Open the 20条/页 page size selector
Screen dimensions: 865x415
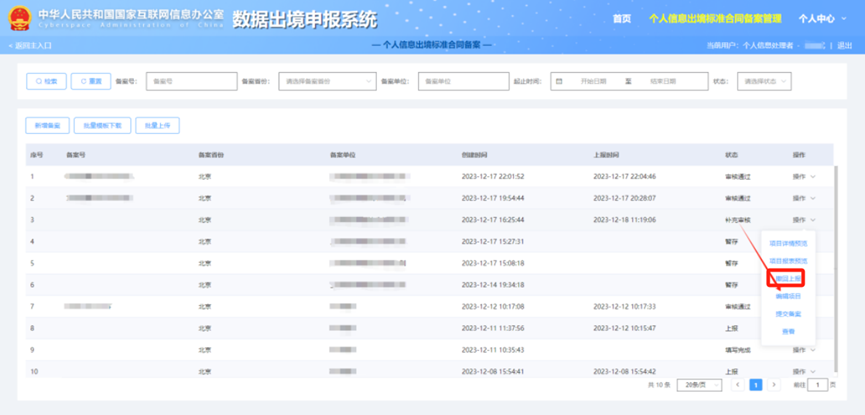698,385
